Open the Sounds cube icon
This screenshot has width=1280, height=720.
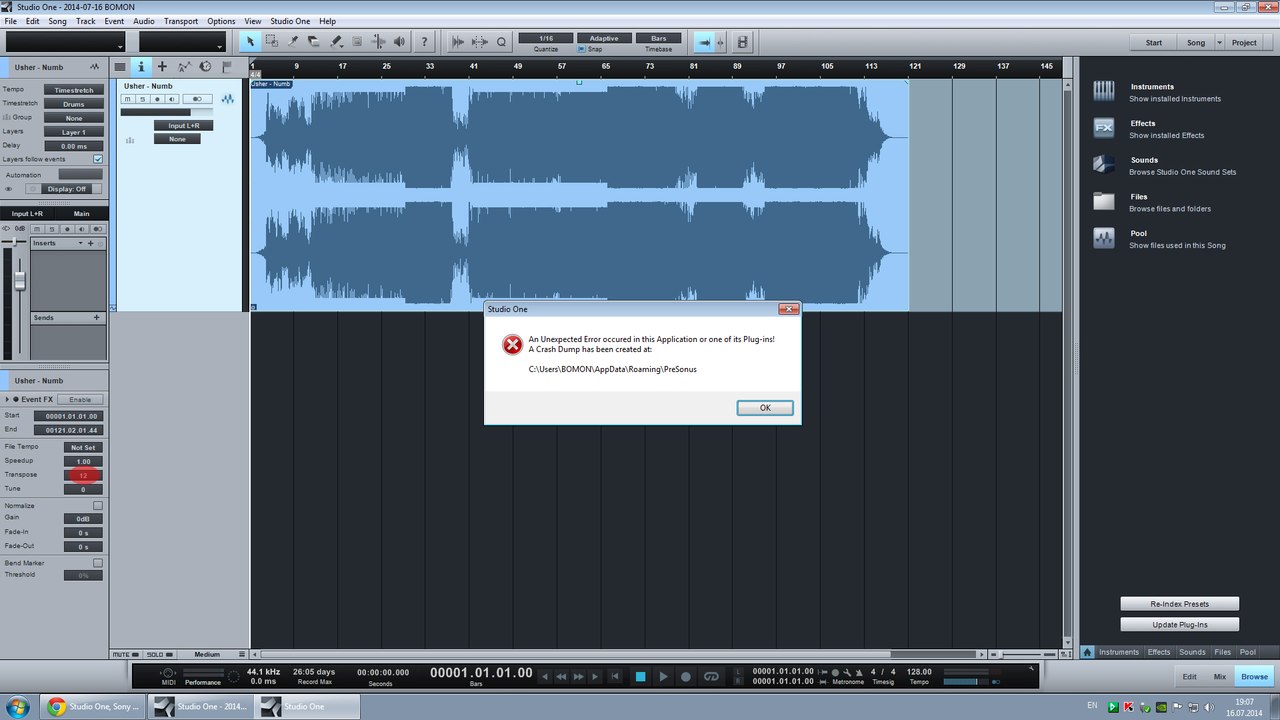[x=1104, y=165]
